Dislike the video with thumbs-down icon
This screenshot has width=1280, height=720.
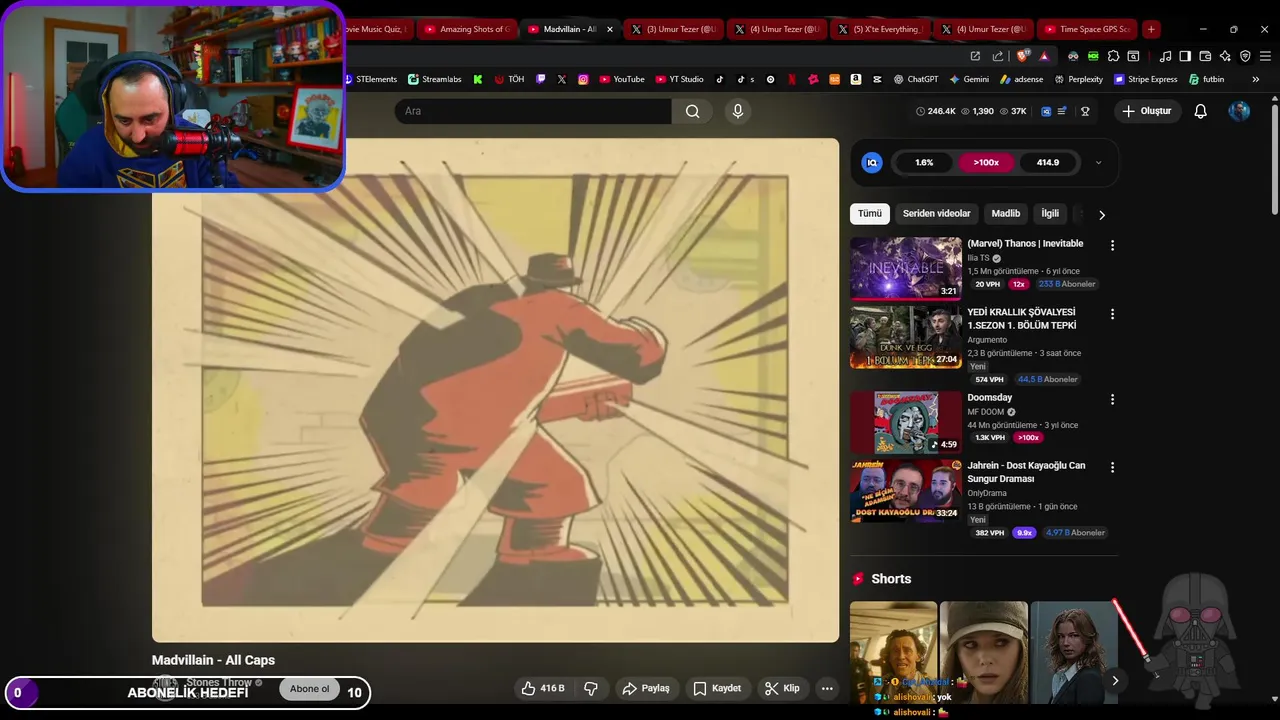point(590,688)
